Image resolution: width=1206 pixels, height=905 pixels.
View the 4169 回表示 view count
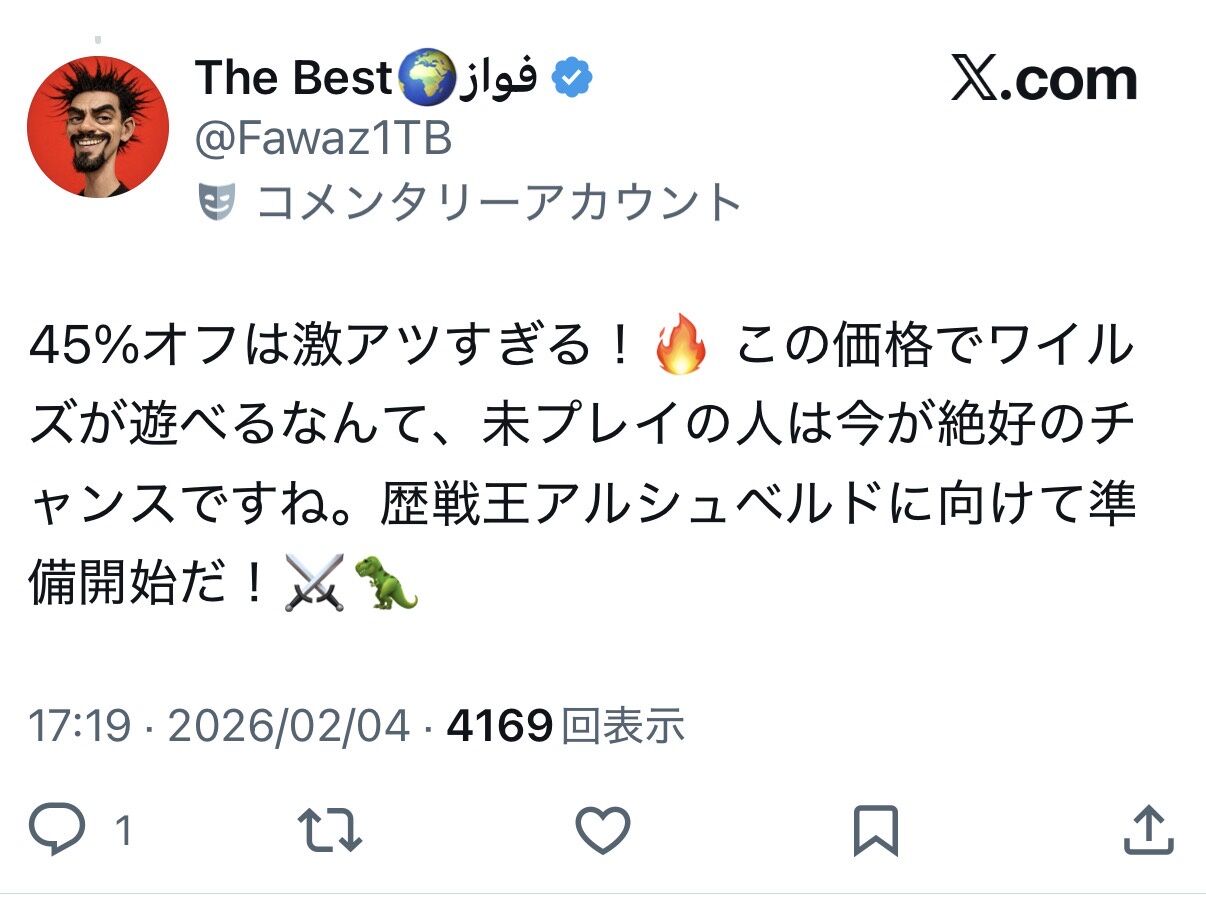coord(565,726)
